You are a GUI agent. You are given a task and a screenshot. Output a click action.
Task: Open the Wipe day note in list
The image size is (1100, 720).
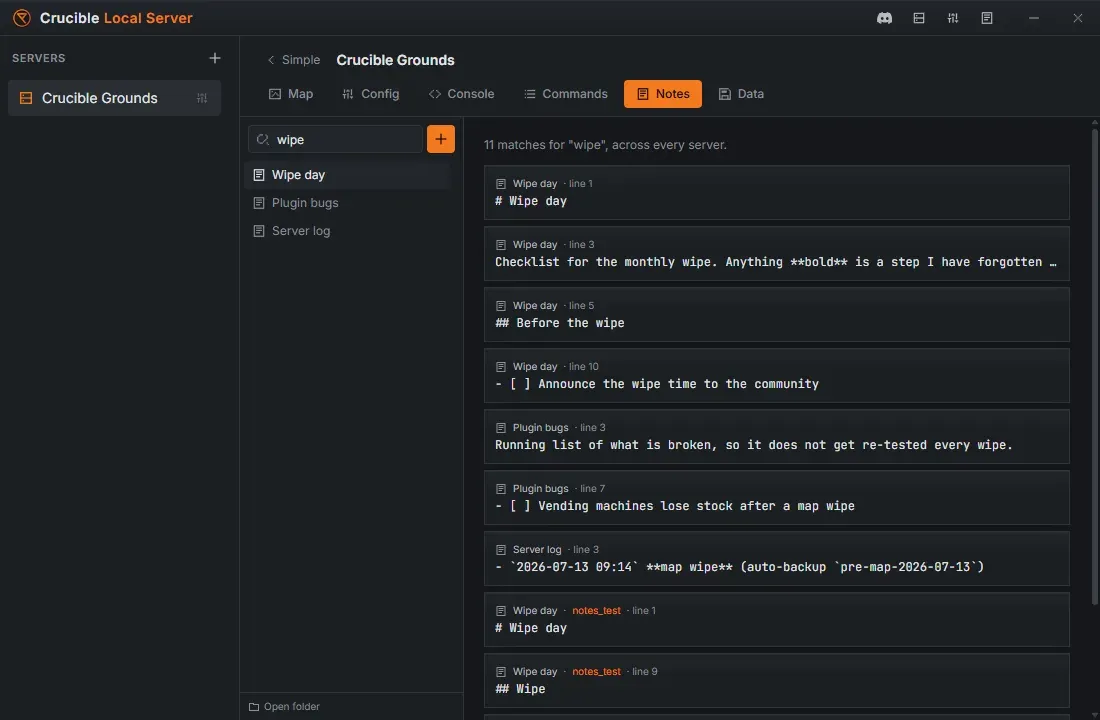click(347, 175)
